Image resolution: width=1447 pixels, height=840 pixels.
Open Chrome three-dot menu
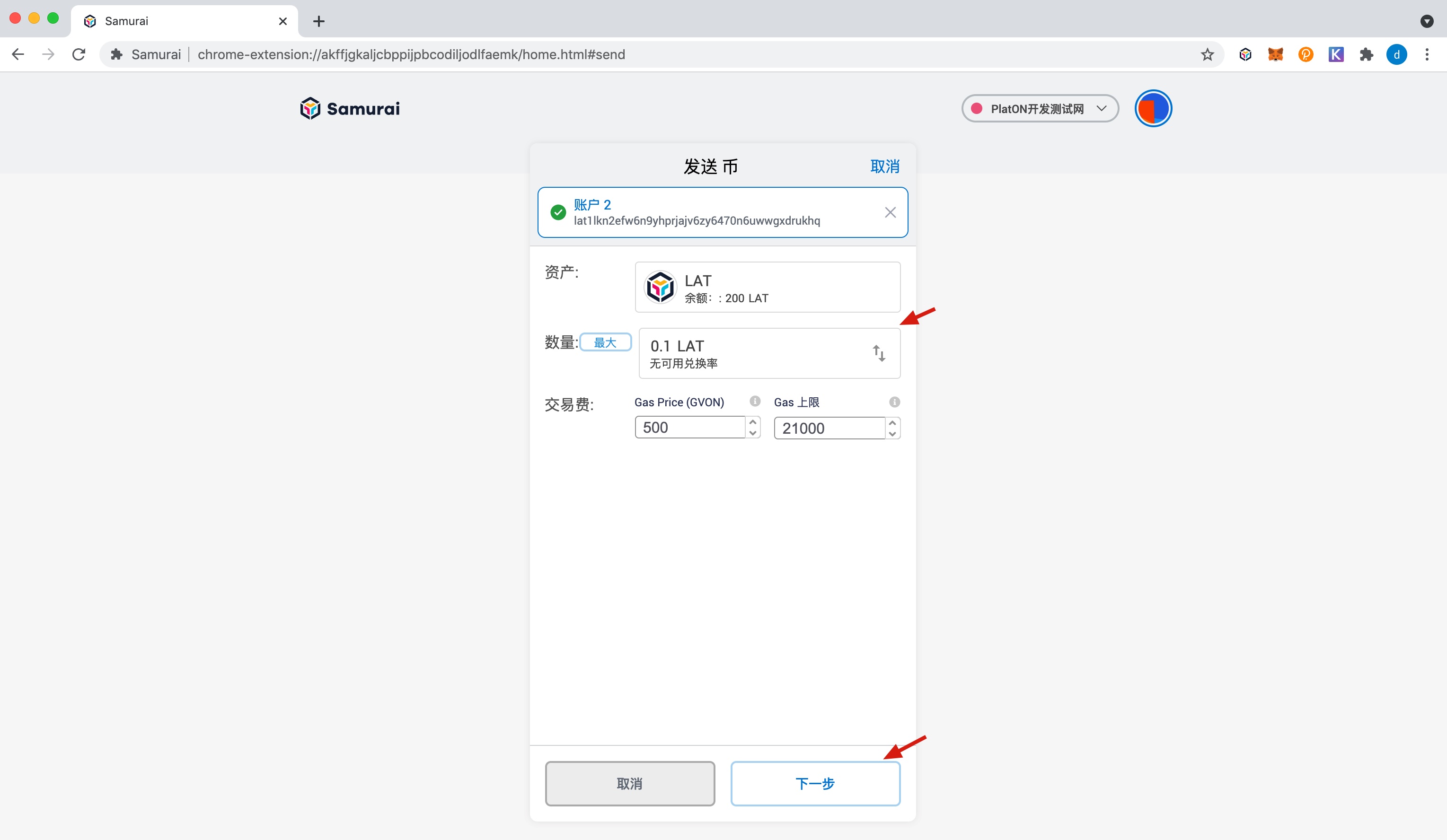pyautogui.click(x=1427, y=54)
